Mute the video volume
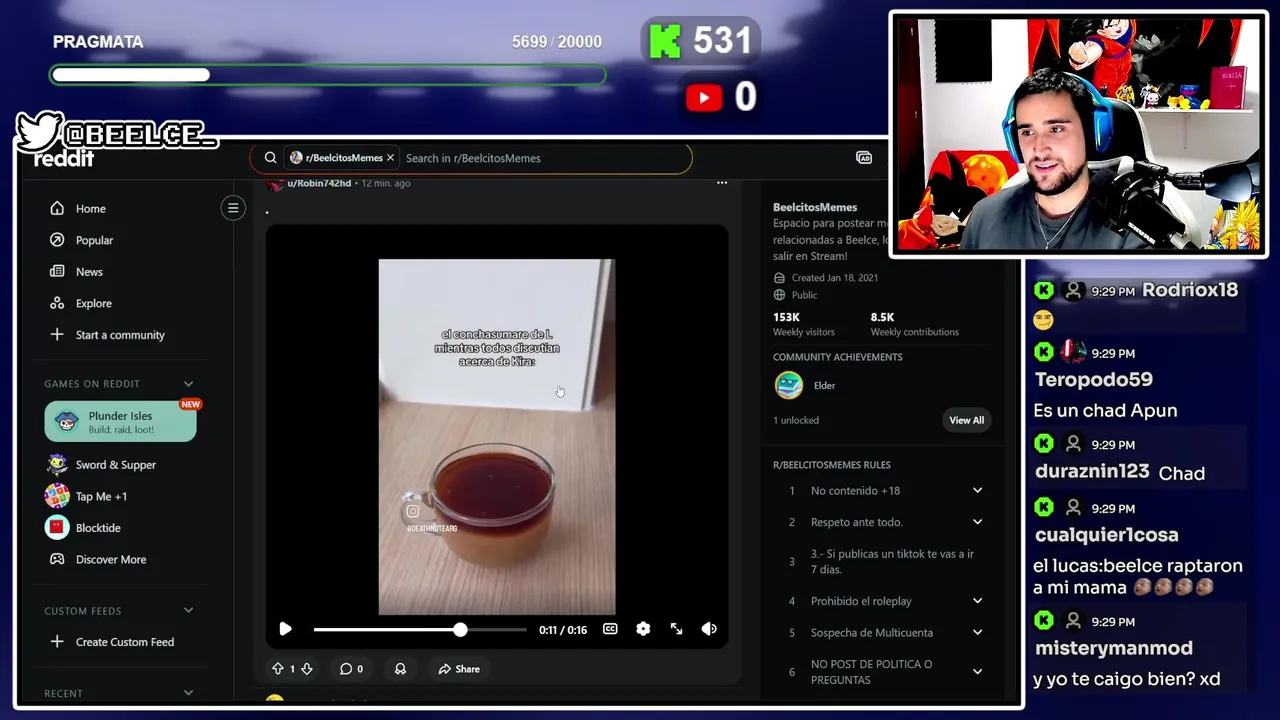 click(x=709, y=629)
